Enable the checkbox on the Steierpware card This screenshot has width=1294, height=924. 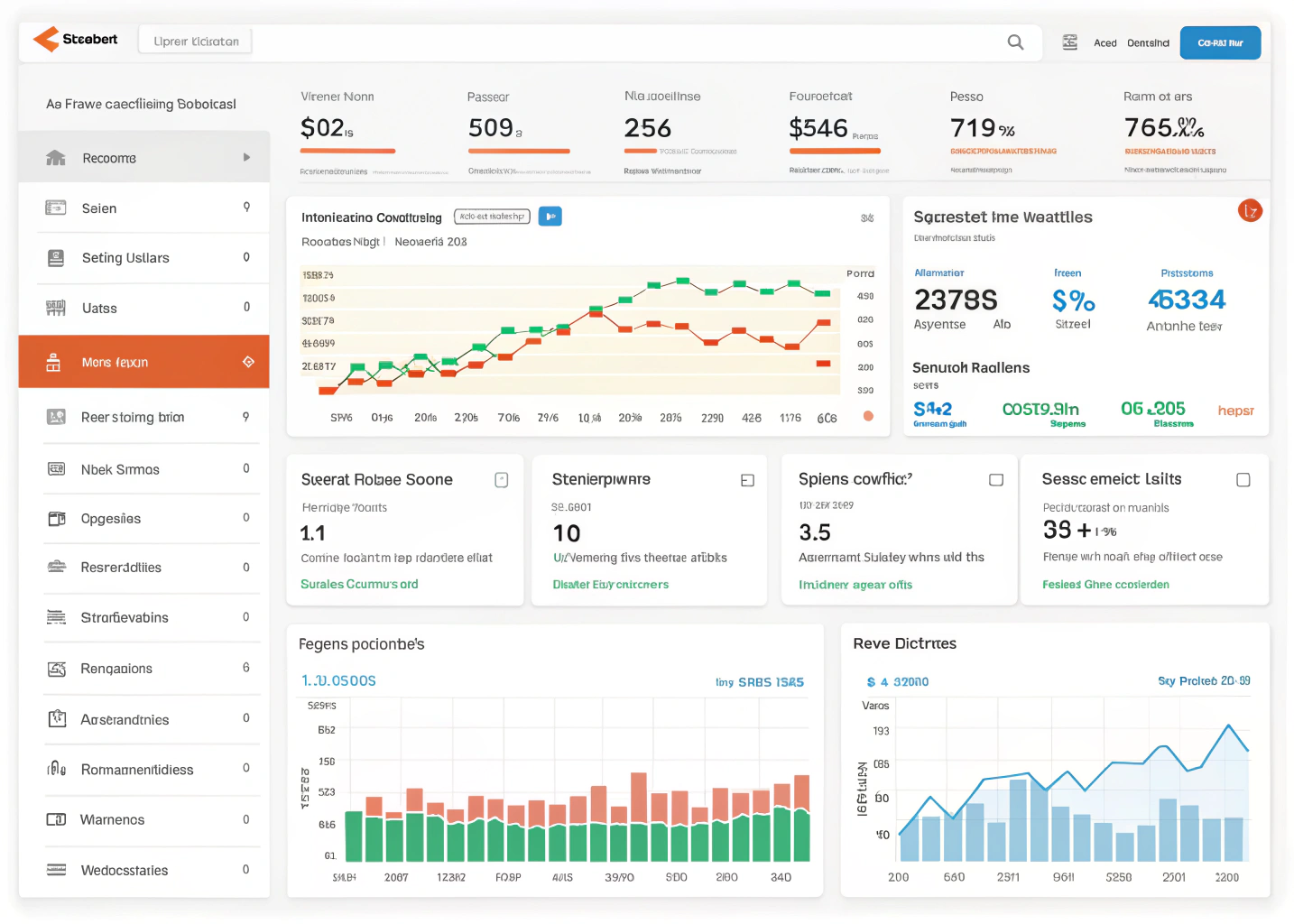[747, 479]
